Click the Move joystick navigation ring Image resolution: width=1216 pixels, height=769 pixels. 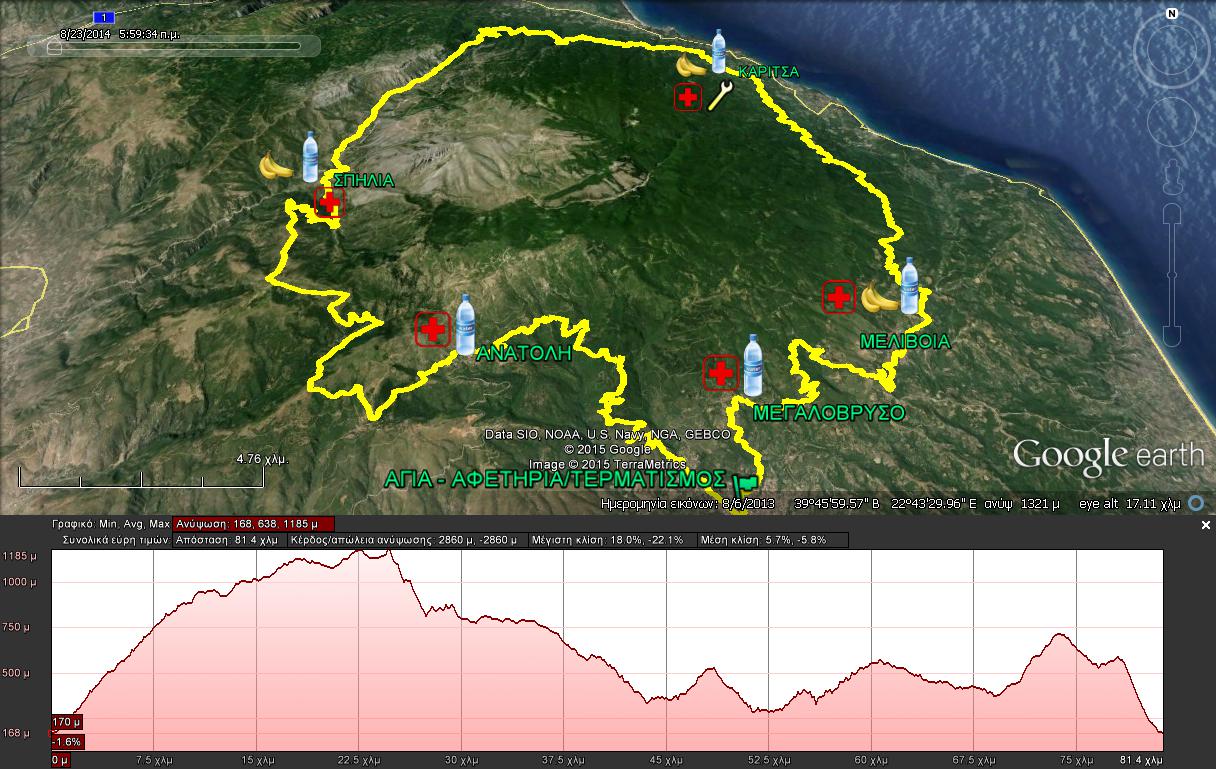tap(1172, 120)
